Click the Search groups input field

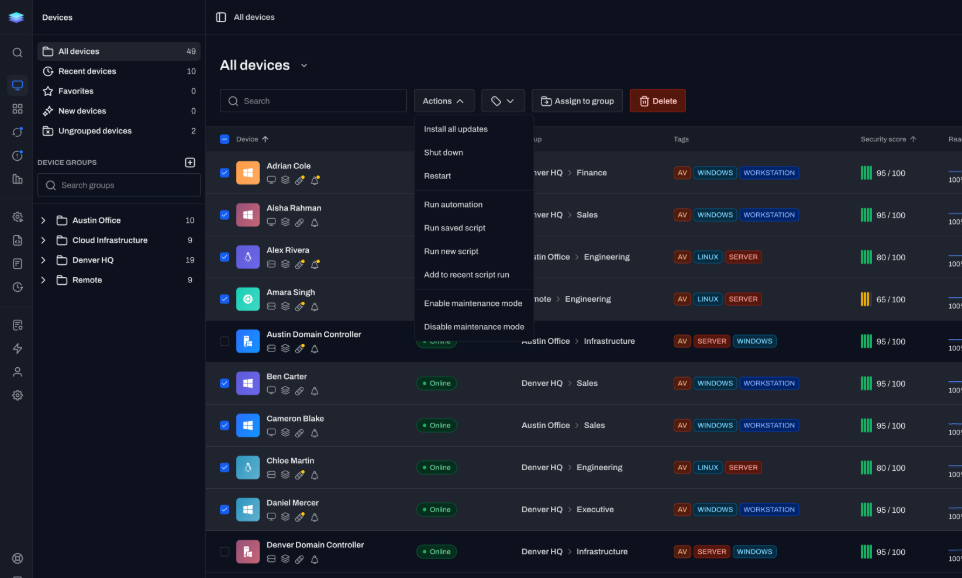point(118,185)
